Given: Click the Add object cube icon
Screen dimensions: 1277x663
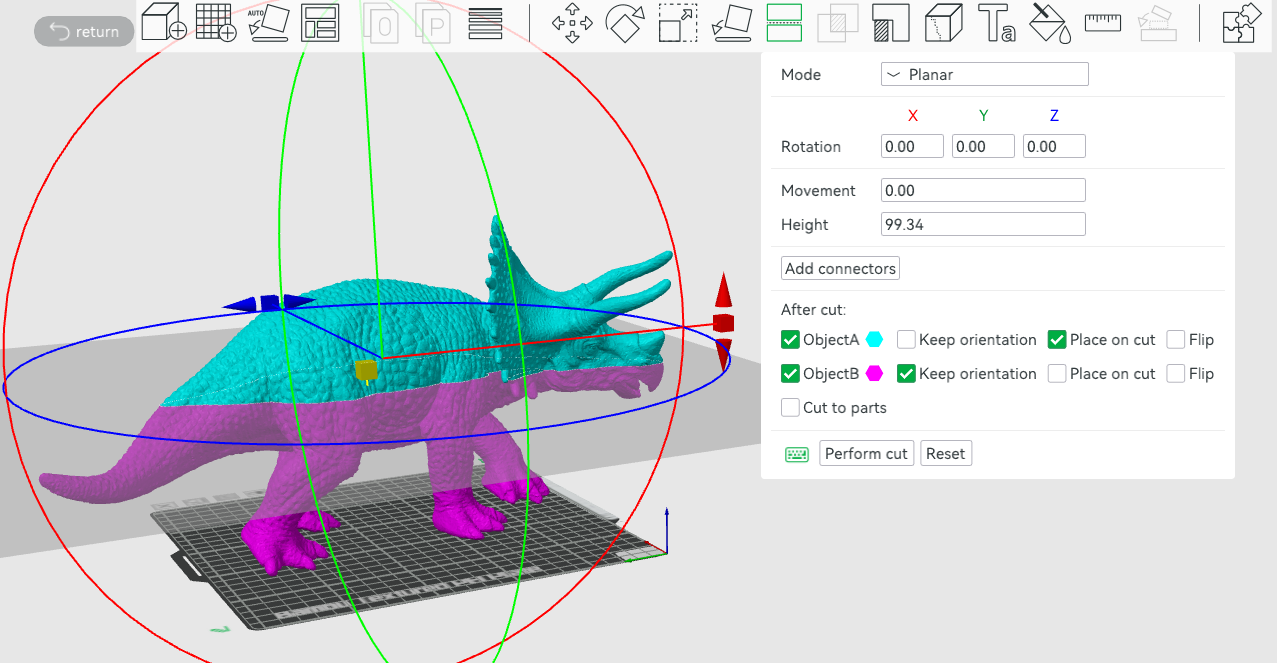Looking at the screenshot, I should [x=163, y=22].
